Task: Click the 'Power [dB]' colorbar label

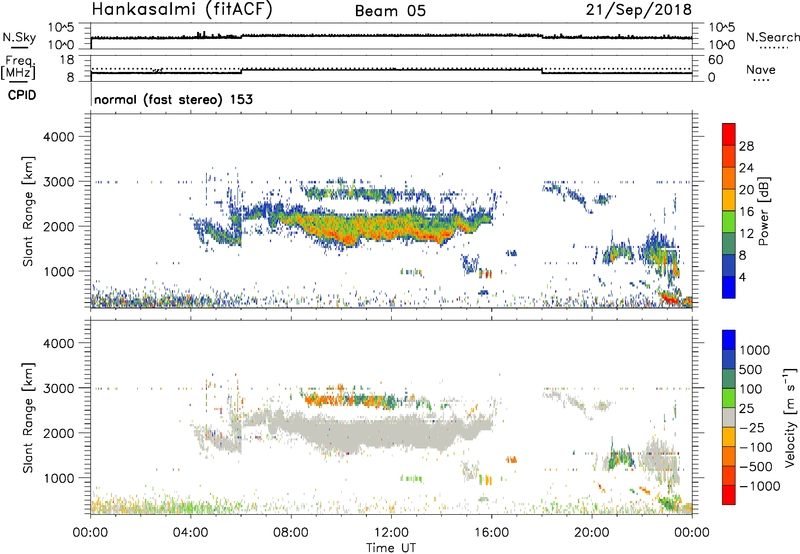Action: pos(763,211)
